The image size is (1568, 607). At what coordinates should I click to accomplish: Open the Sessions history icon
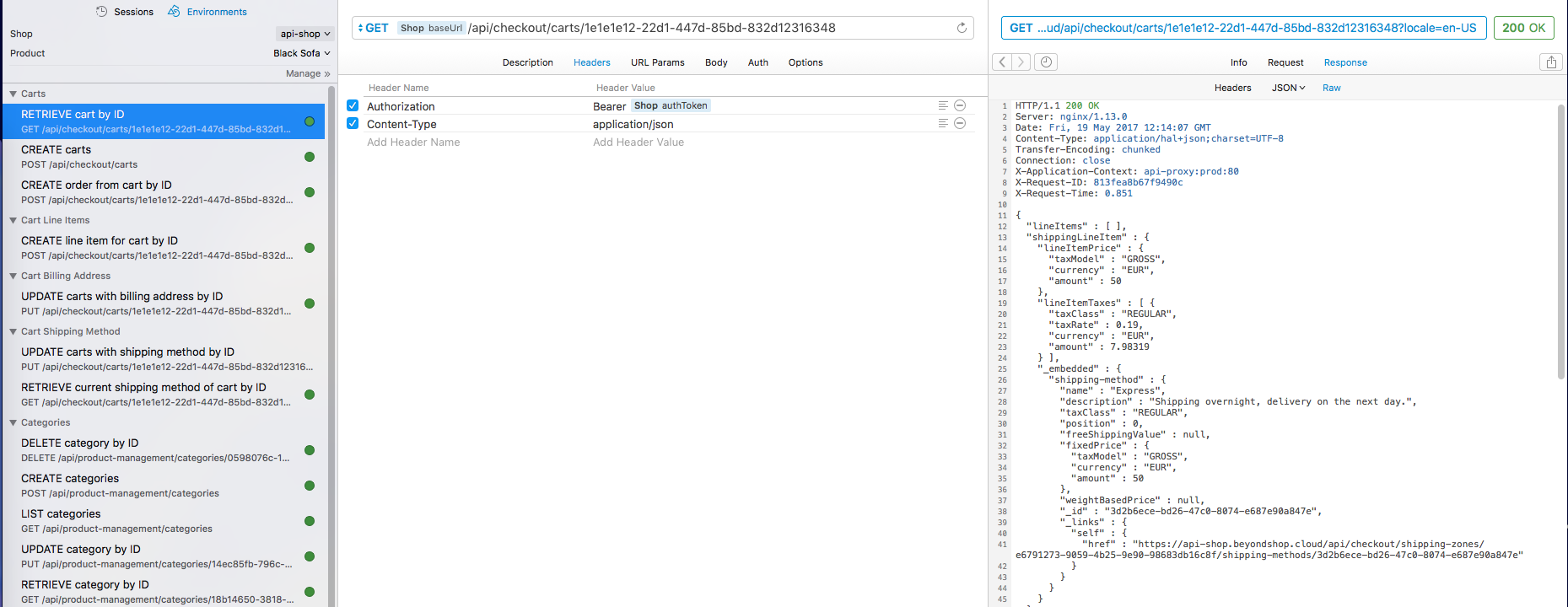coord(102,12)
